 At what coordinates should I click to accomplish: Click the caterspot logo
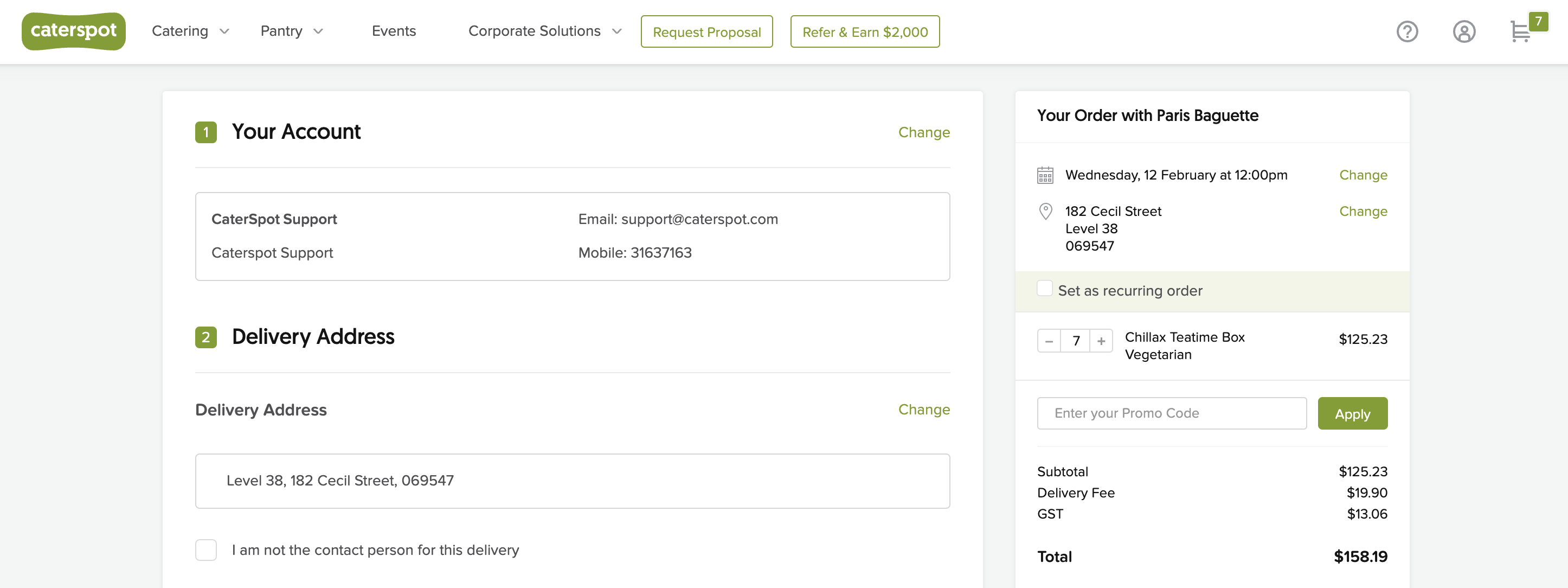(73, 30)
